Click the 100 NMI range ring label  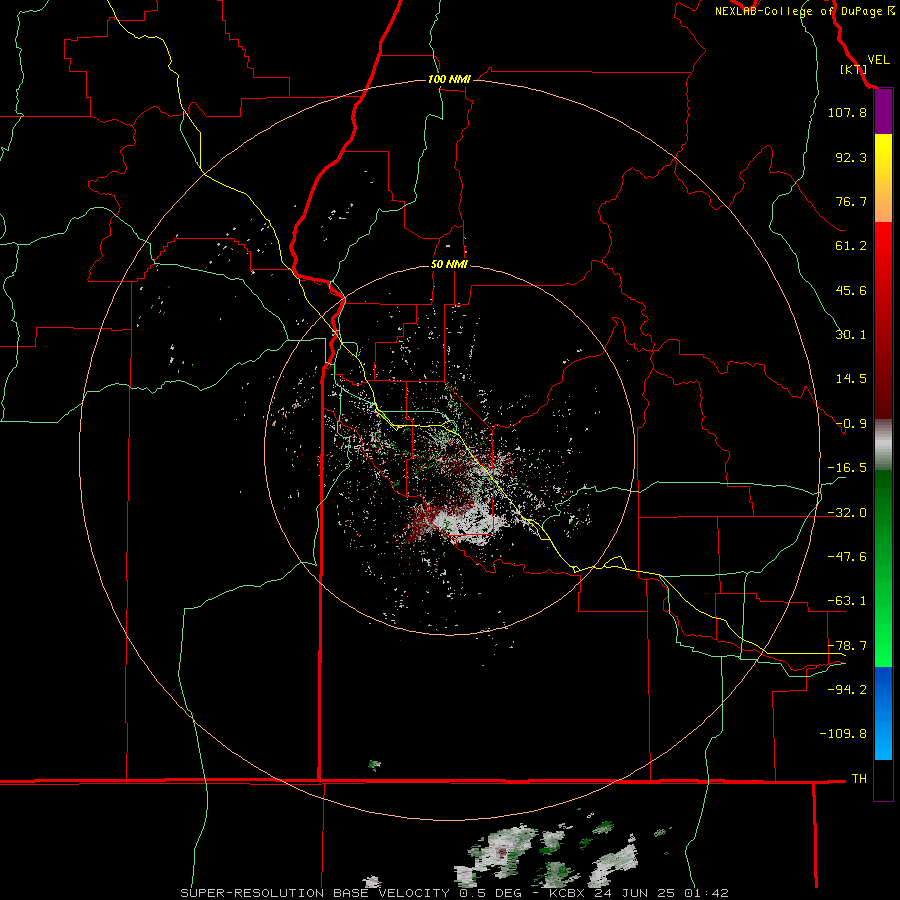[x=449, y=79]
